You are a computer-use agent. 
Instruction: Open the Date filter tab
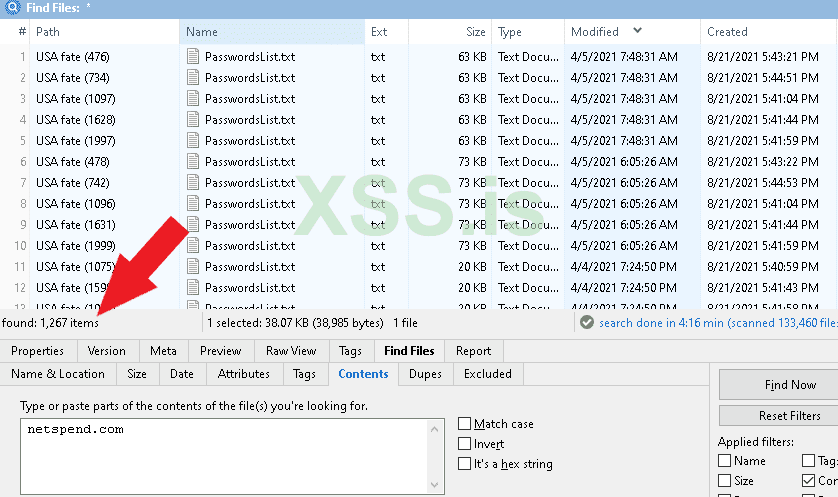(x=182, y=374)
